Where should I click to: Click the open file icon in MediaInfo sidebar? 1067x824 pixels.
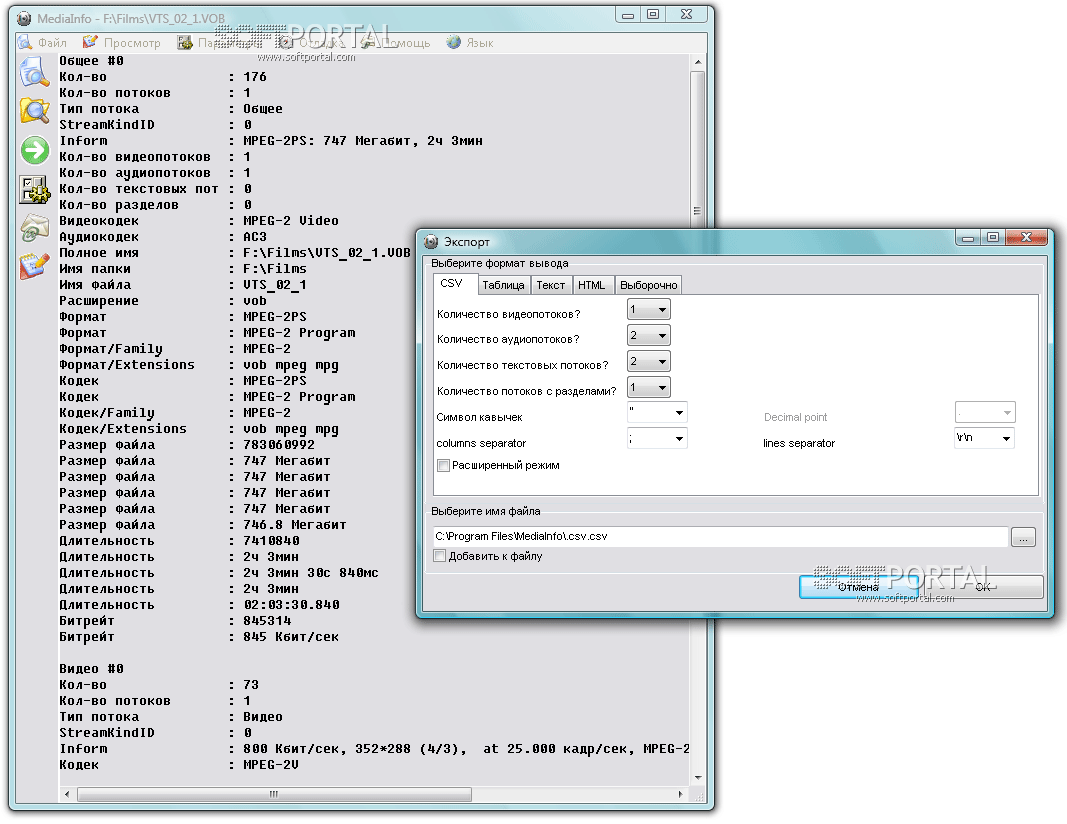33,72
